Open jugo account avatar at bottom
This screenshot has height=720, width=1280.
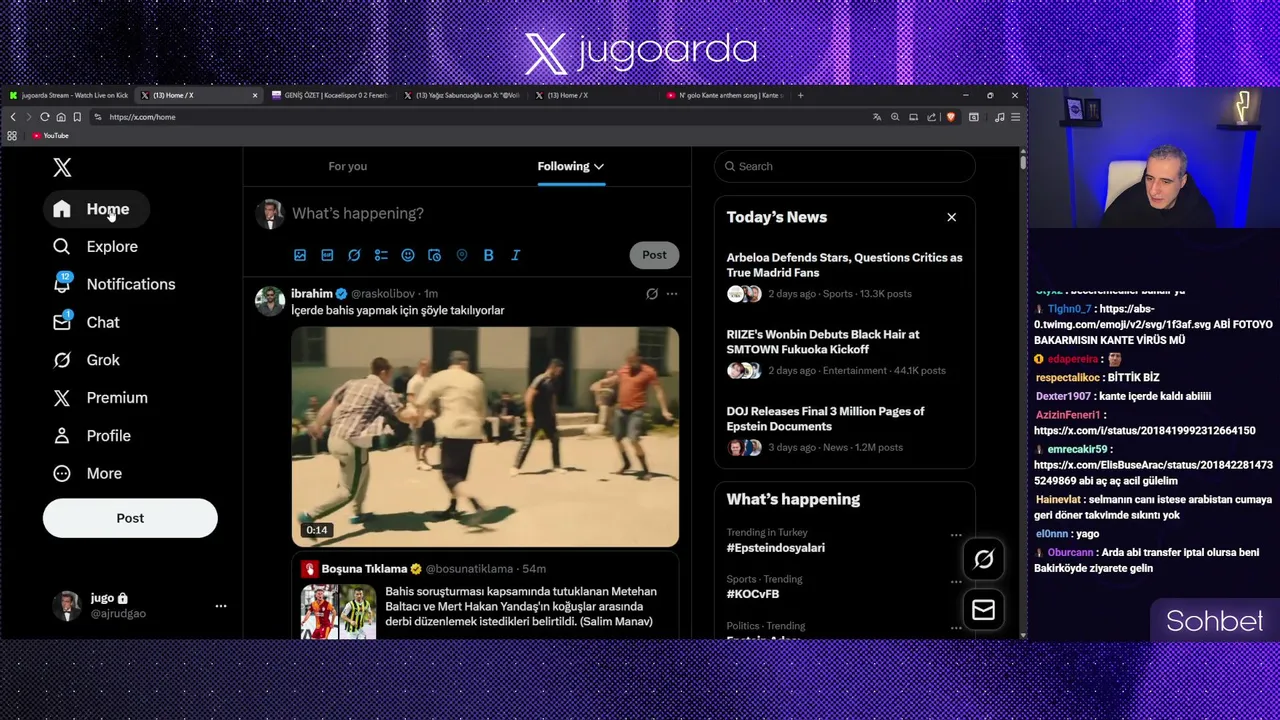[x=67, y=605]
